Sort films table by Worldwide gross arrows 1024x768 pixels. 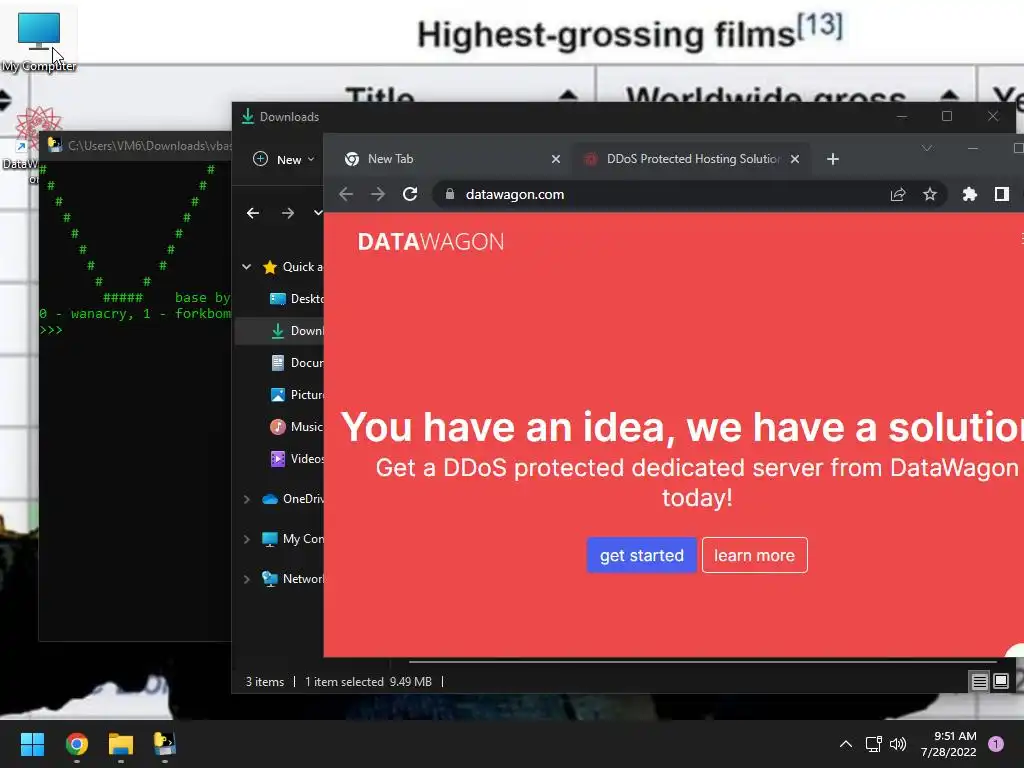coord(950,96)
